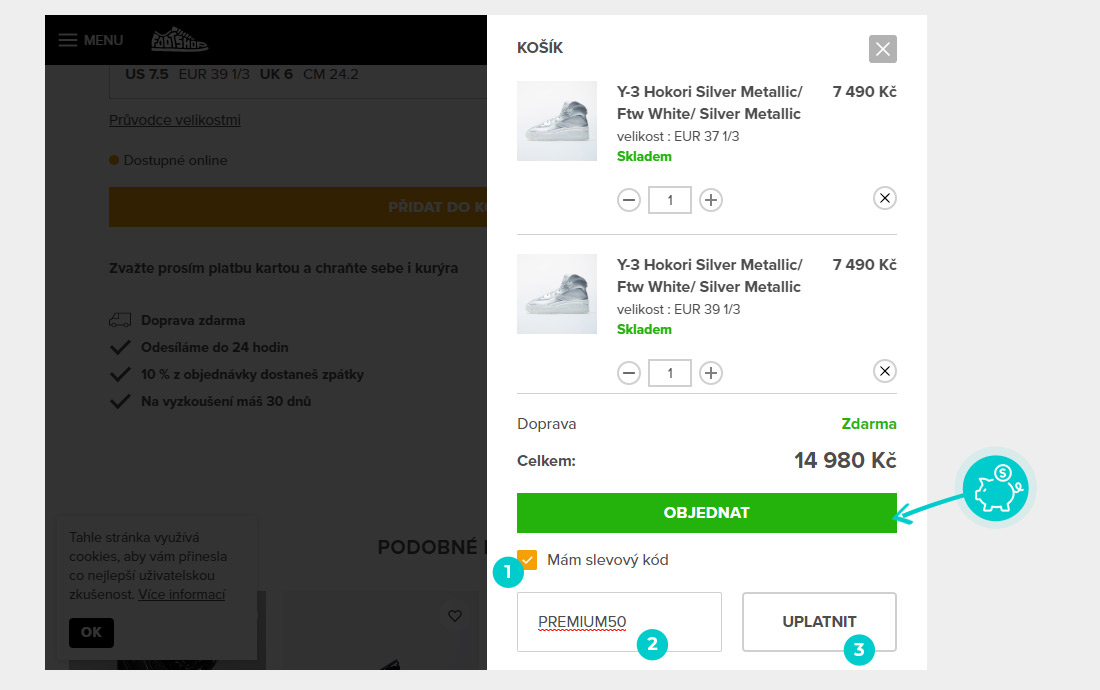This screenshot has height=690, width=1100.
Task: Uncheck the Mám slevový kód checkbox
Action: coord(527,560)
